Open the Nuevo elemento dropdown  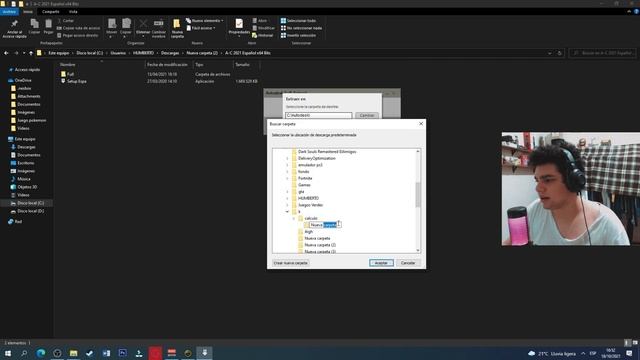coord(204,20)
